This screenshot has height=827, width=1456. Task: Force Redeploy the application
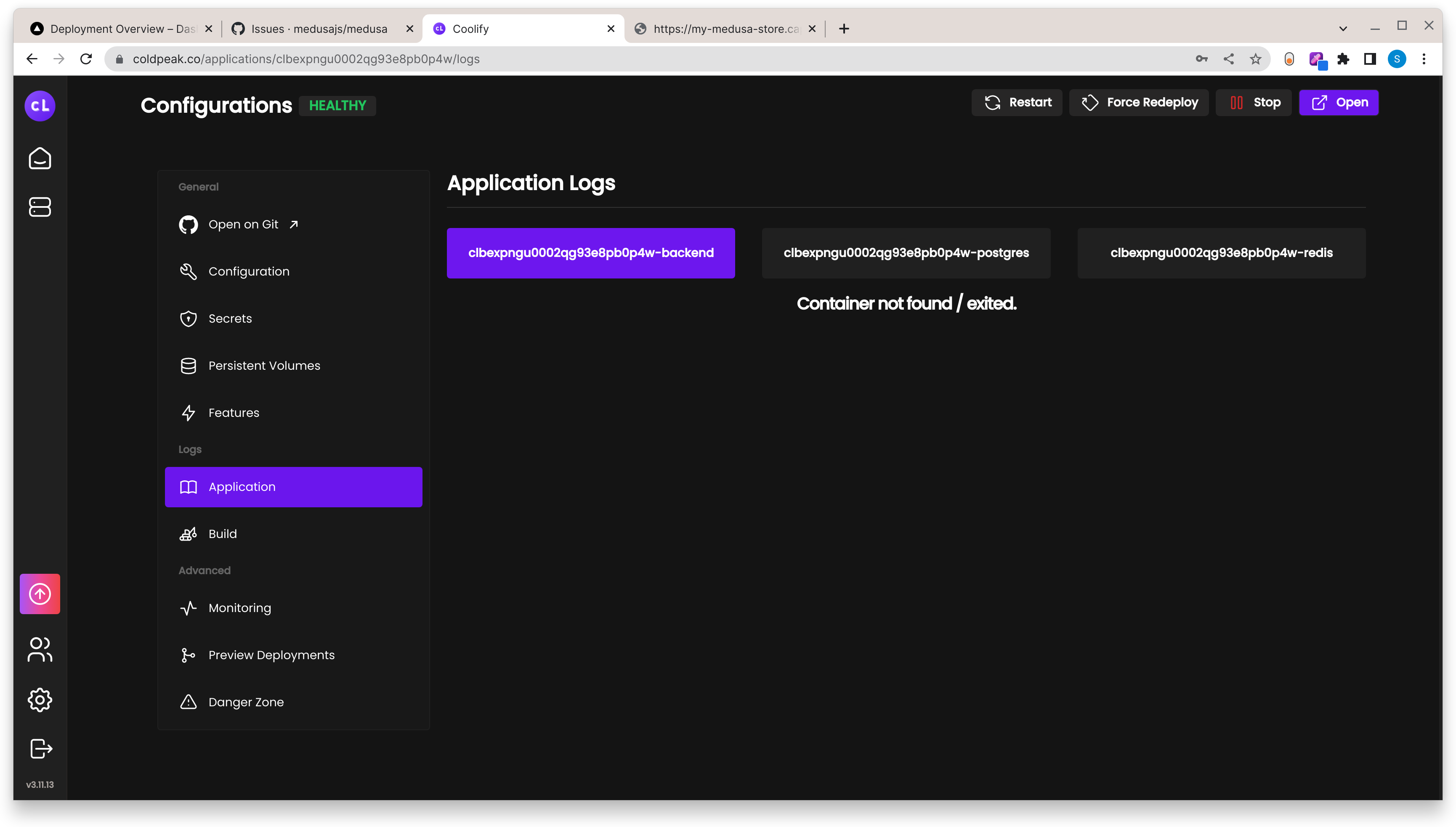tap(1138, 102)
